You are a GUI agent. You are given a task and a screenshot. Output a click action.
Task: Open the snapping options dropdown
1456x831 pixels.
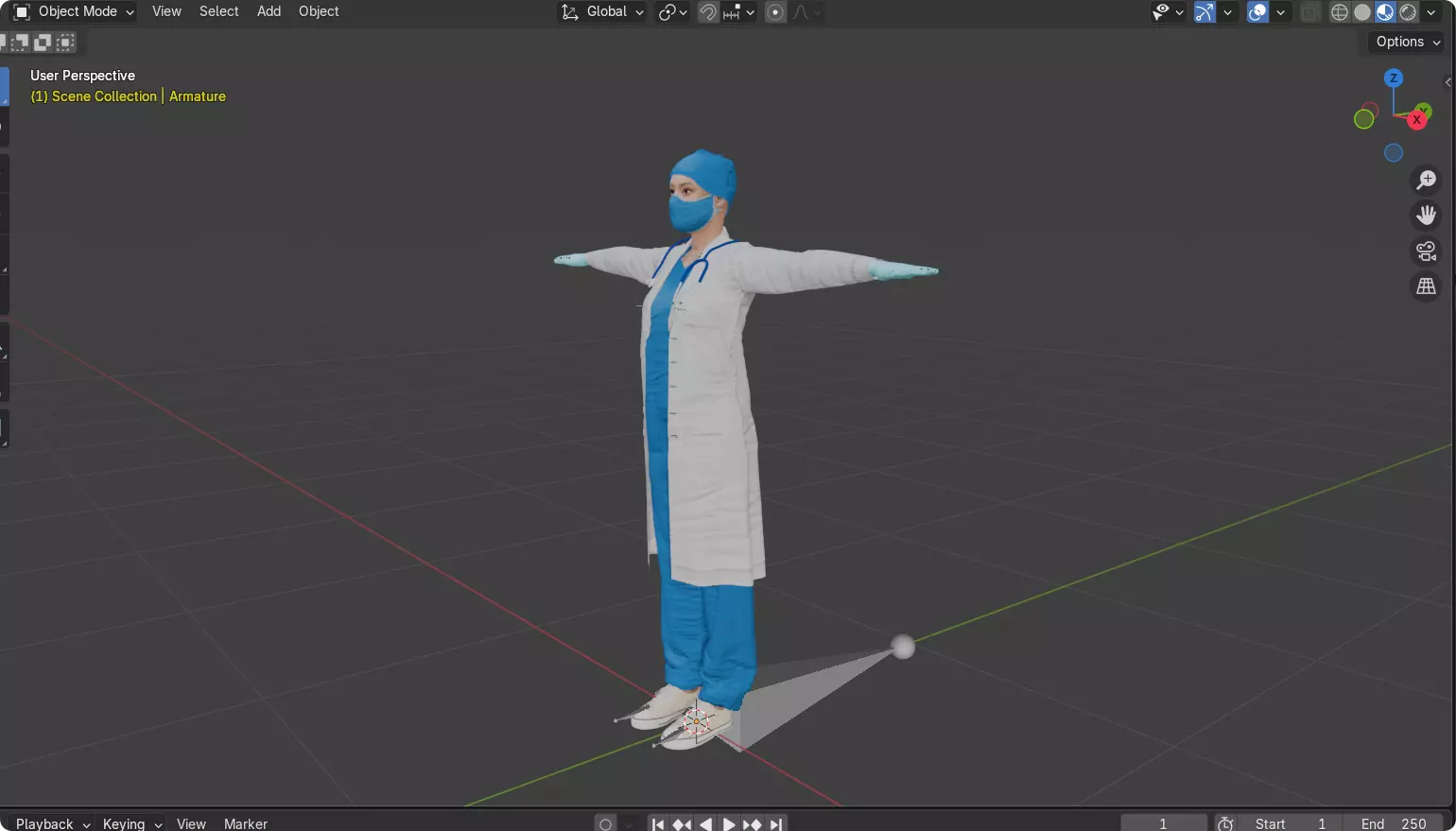coord(739,12)
